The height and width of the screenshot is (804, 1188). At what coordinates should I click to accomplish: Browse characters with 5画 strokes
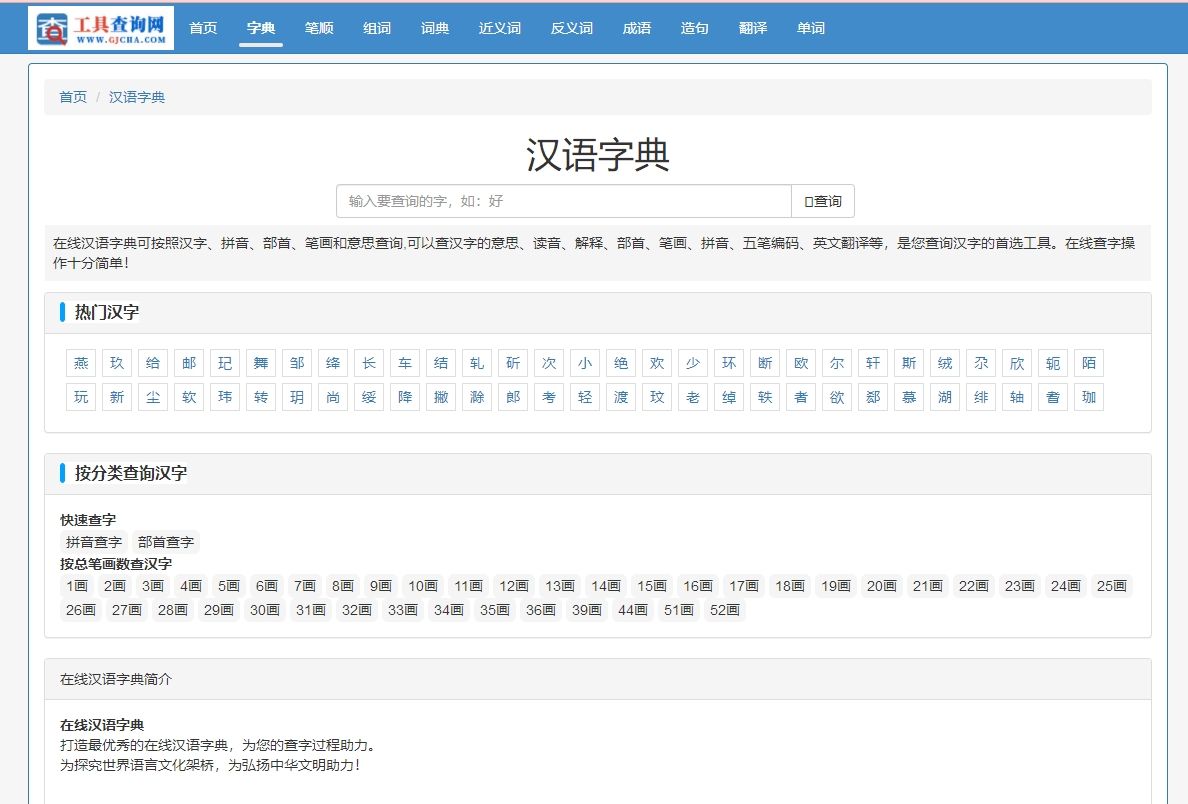[229, 586]
